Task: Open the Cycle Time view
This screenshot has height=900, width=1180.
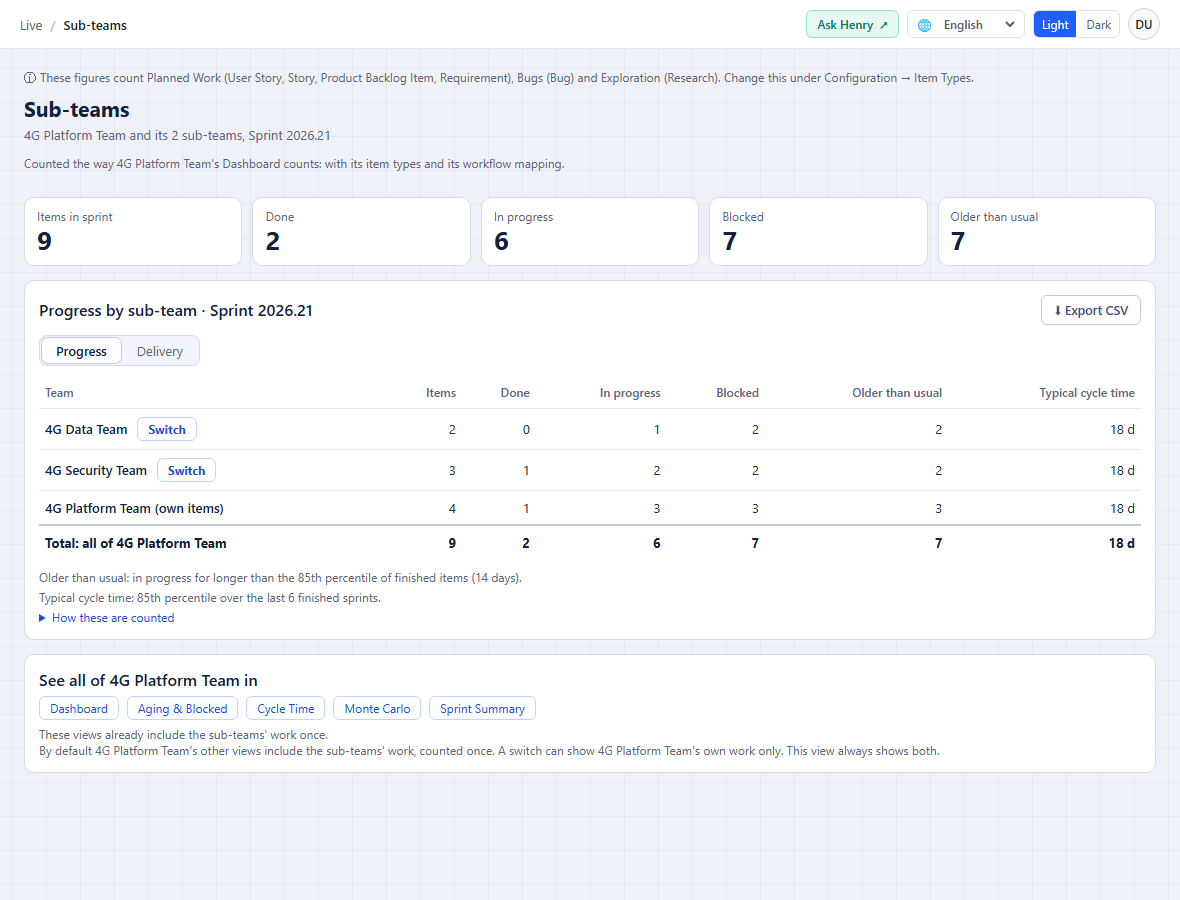Action: point(285,709)
